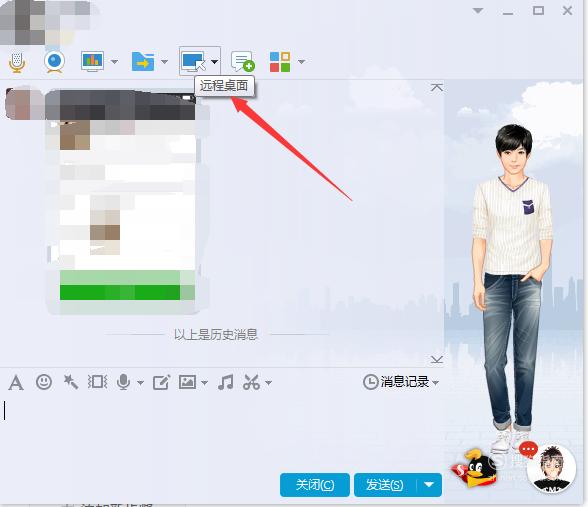Viewport: 588px width, 507px height.
Task: Click the 发送(S) send button
Action: click(x=385, y=485)
